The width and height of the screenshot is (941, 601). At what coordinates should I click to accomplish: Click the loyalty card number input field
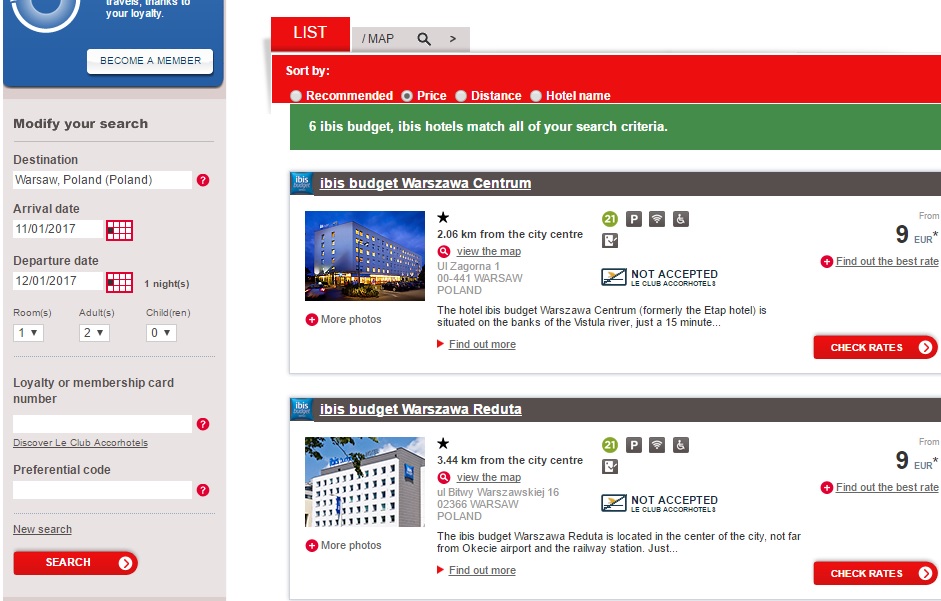coord(102,424)
